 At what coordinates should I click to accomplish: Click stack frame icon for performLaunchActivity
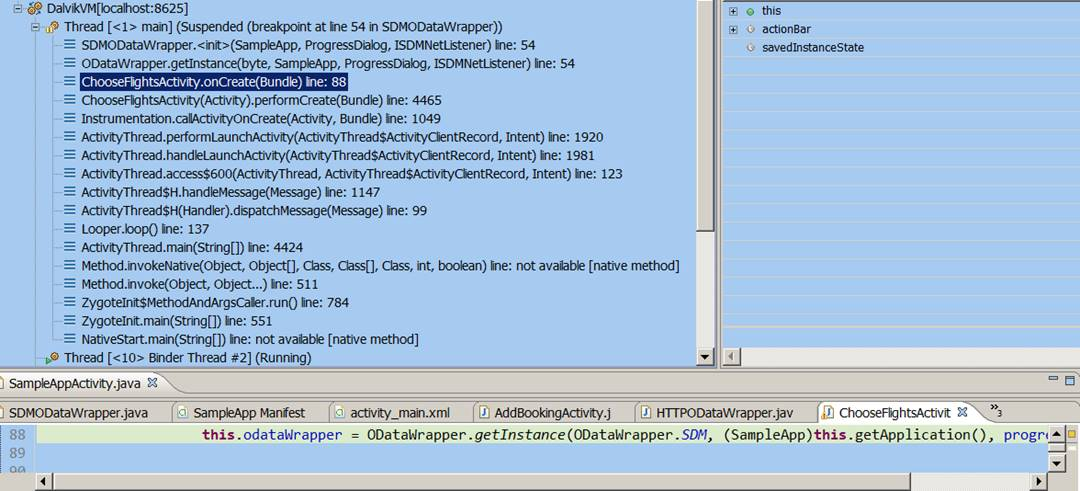click(x=70, y=137)
